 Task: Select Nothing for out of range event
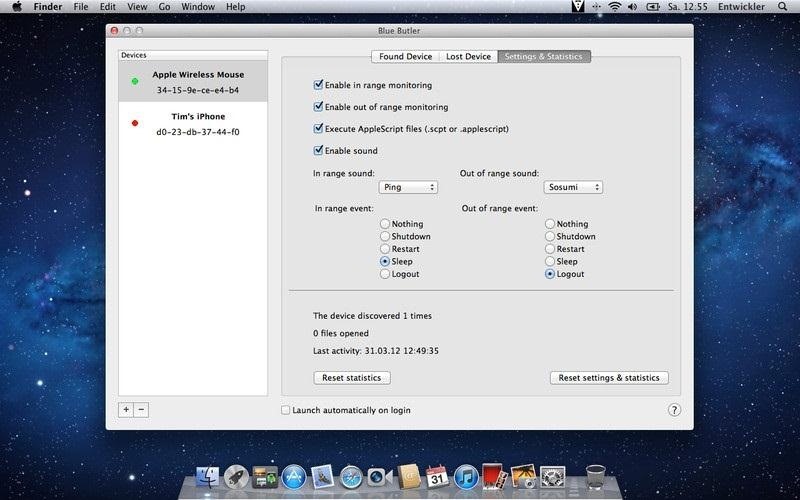[549, 223]
